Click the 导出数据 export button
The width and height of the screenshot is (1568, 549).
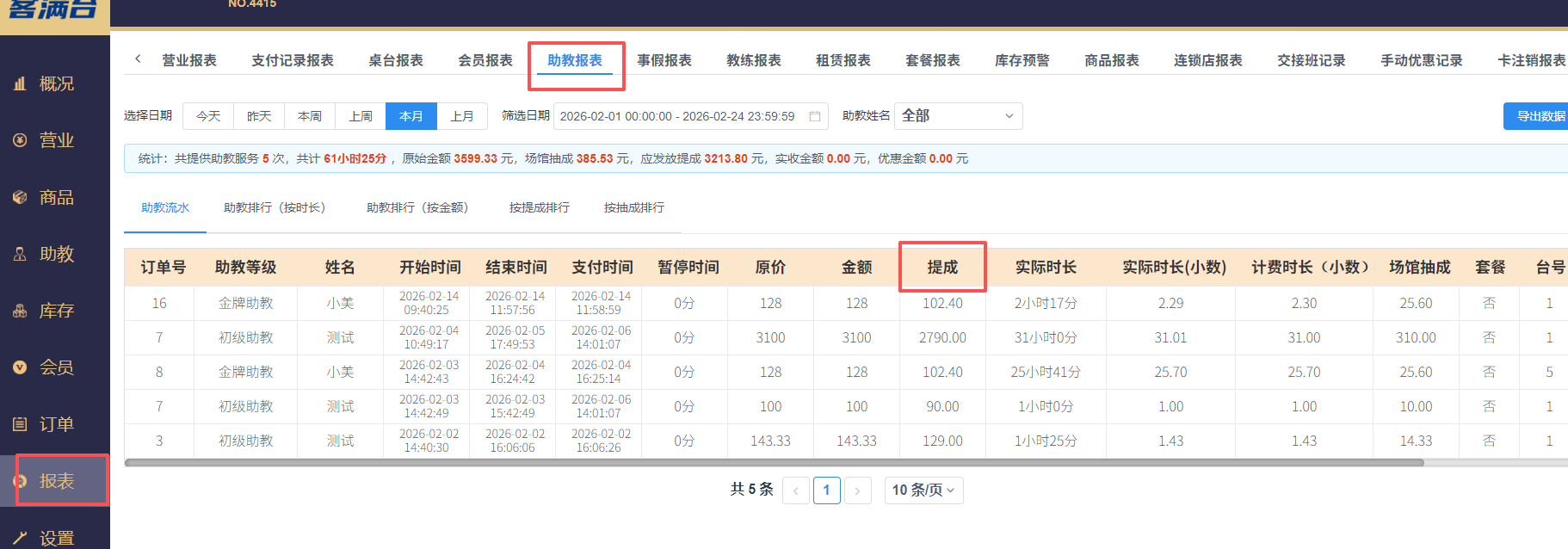[1539, 116]
